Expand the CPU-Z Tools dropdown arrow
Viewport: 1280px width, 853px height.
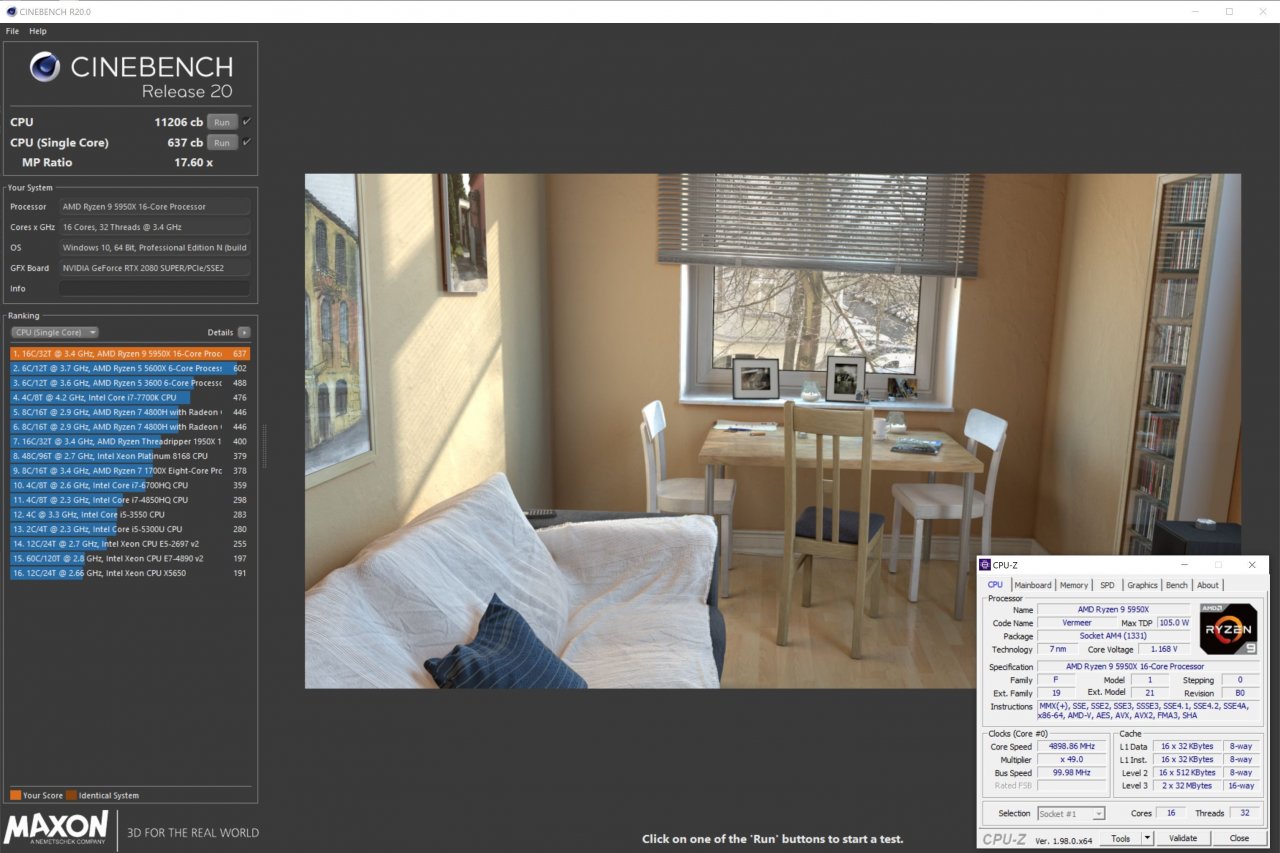click(1147, 838)
